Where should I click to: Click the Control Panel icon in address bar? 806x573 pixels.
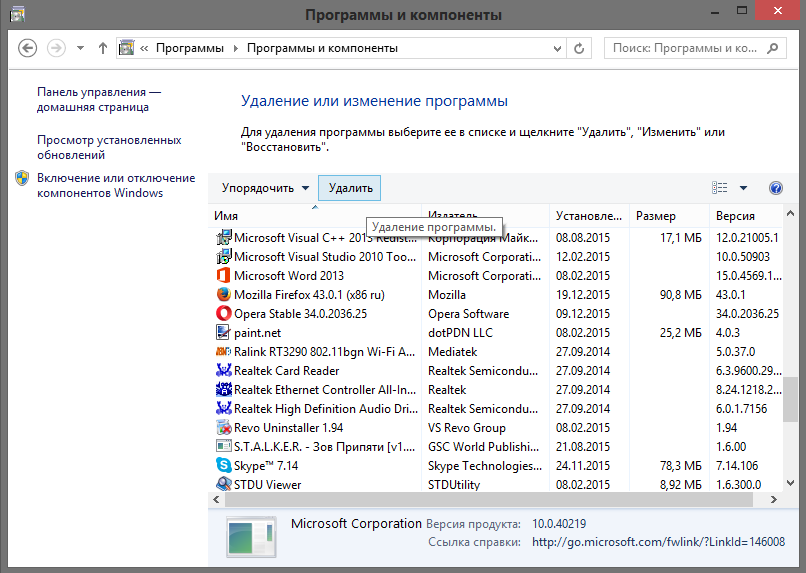[x=126, y=48]
